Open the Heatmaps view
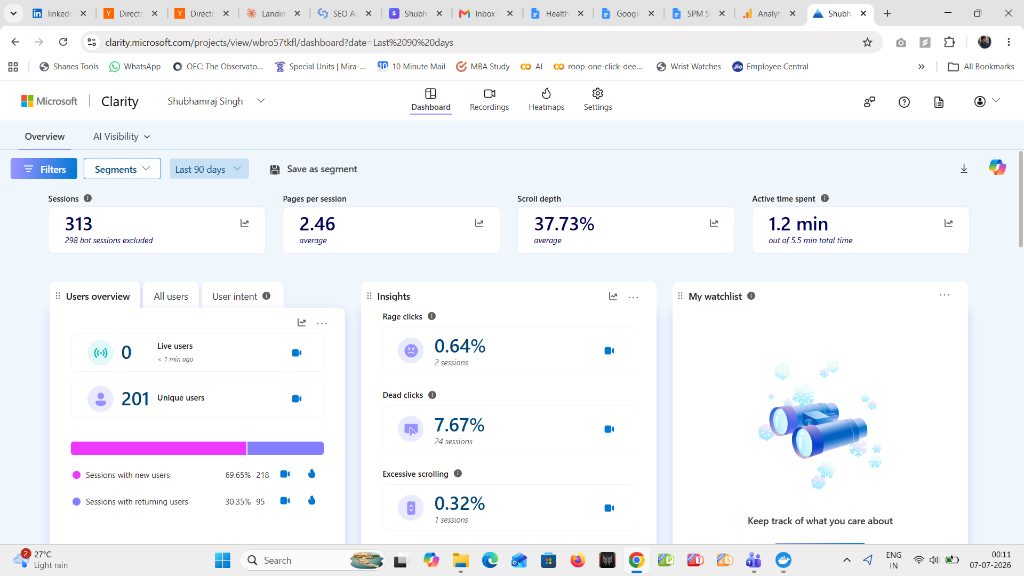Image resolution: width=1024 pixels, height=576 pixels. 546,100
